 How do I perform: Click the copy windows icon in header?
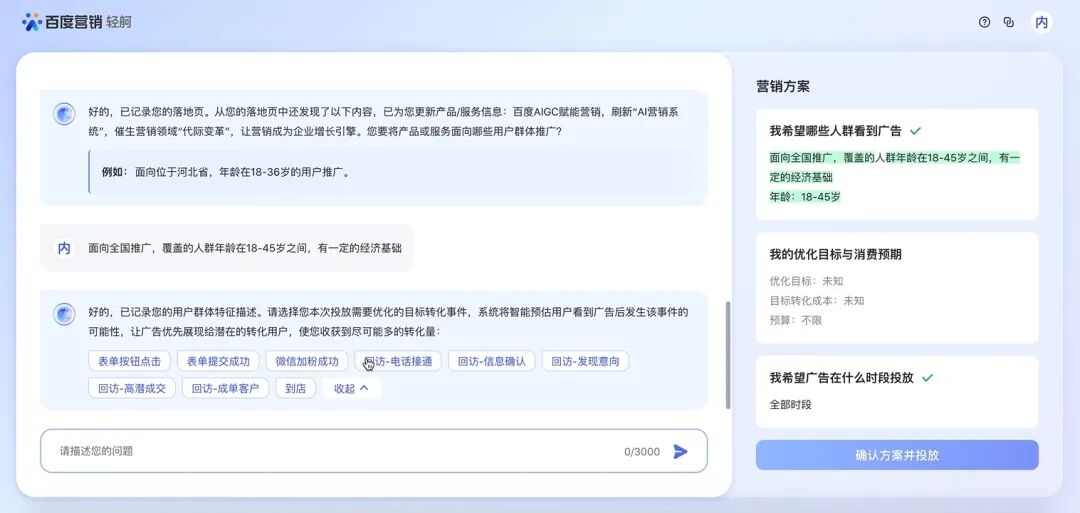click(x=1009, y=22)
